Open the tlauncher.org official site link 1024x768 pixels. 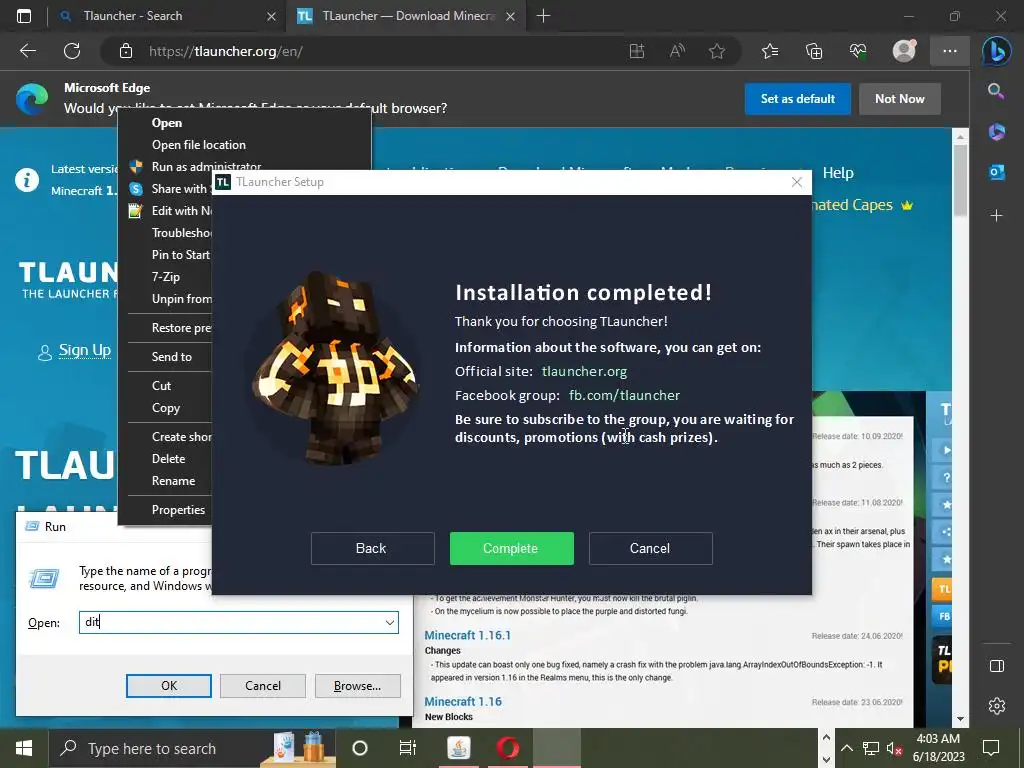click(x=584, y=372)
